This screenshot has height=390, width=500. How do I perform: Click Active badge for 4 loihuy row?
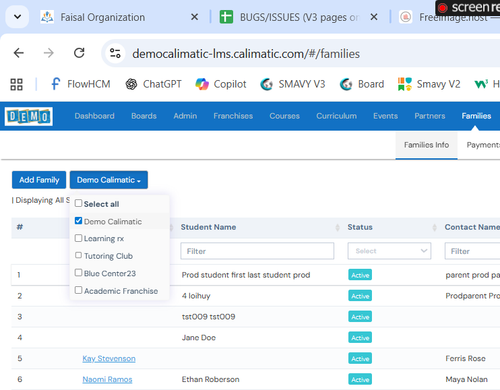click(360, 296)
